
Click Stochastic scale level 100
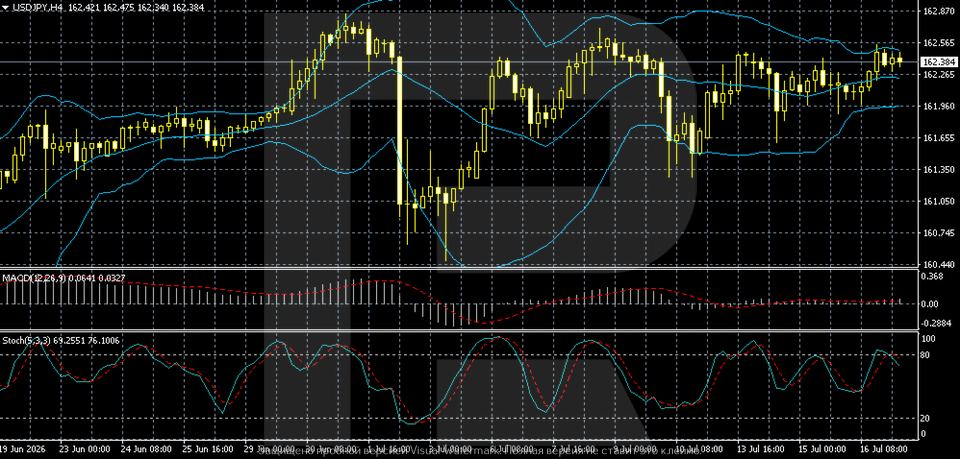coord(928,338)
